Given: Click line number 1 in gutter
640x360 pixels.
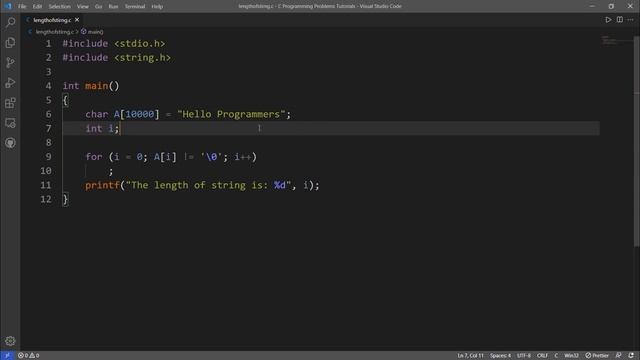Looking at the screenshot, I should 48,43.
